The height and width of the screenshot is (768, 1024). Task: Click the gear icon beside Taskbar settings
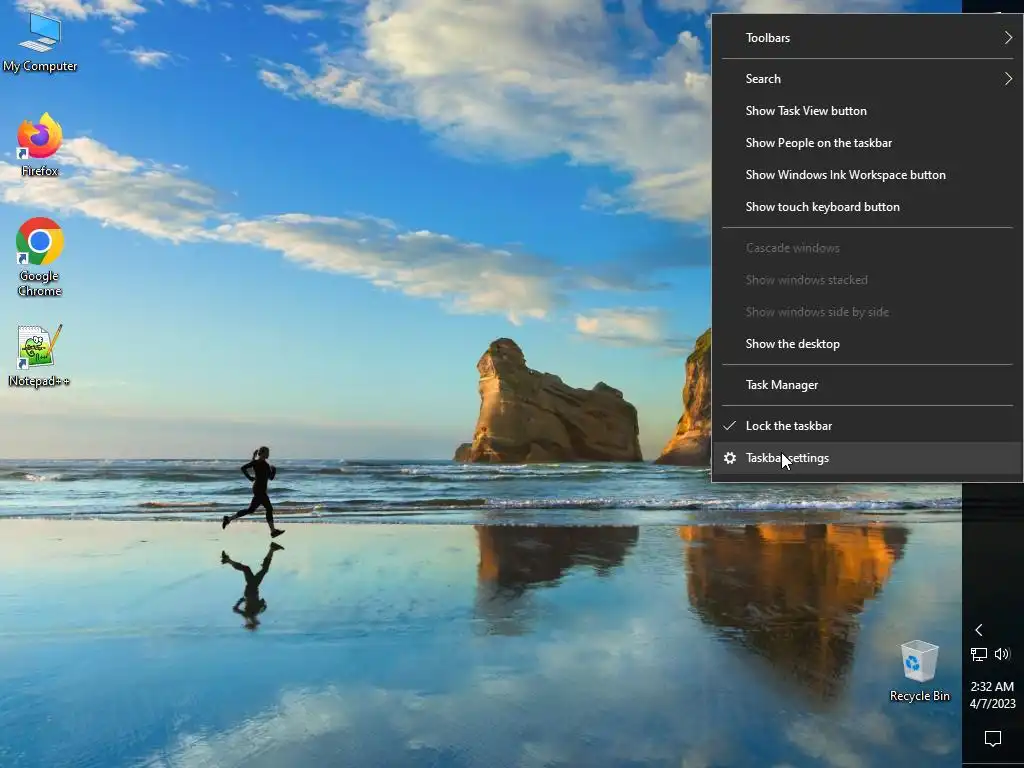pos(730,458)
